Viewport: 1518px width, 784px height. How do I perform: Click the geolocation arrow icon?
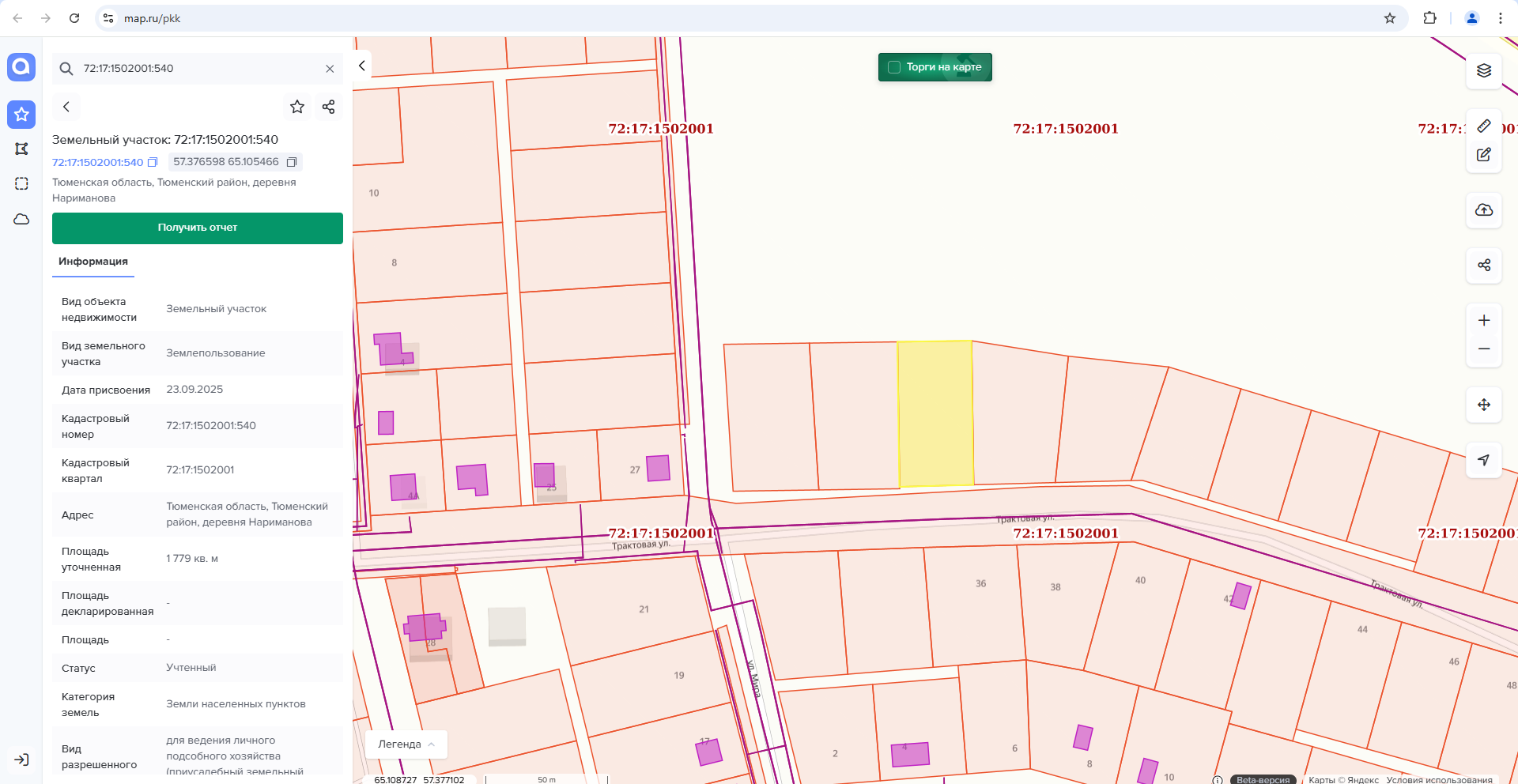click(x=1484, y=460)
